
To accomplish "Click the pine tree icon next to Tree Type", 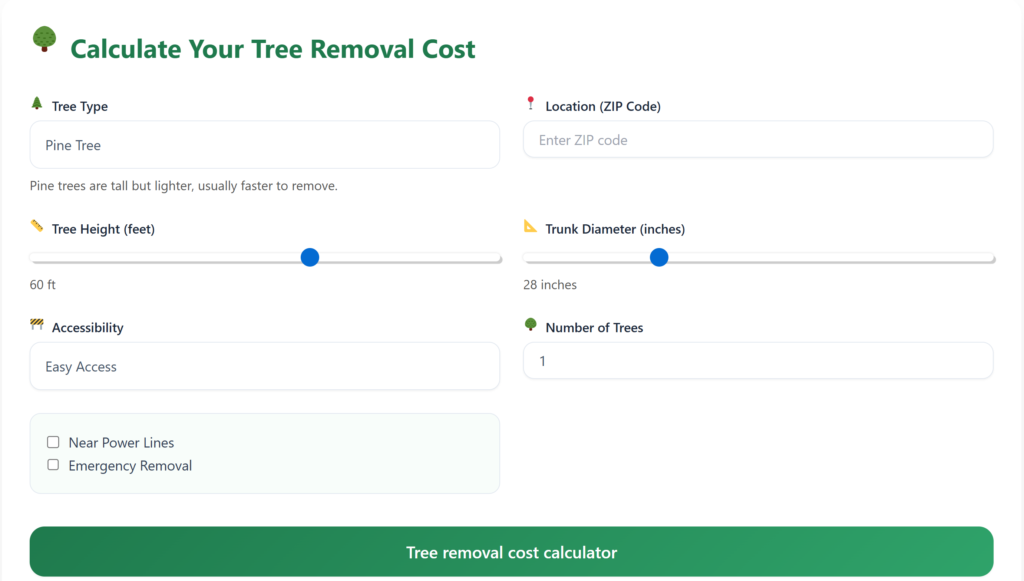I will coord(37,103).
